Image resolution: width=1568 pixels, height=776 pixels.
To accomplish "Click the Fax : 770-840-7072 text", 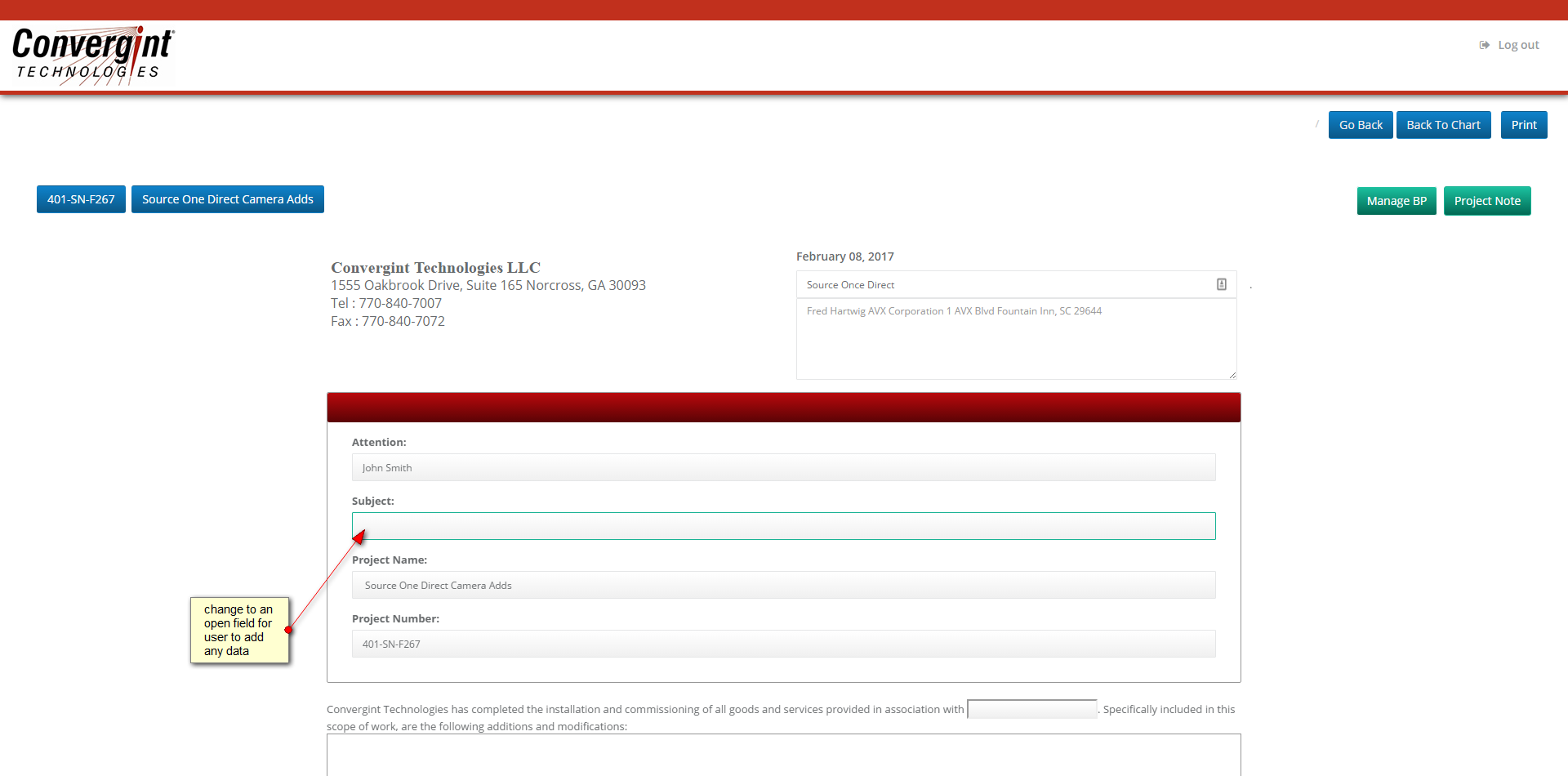I will click(388, 321).
